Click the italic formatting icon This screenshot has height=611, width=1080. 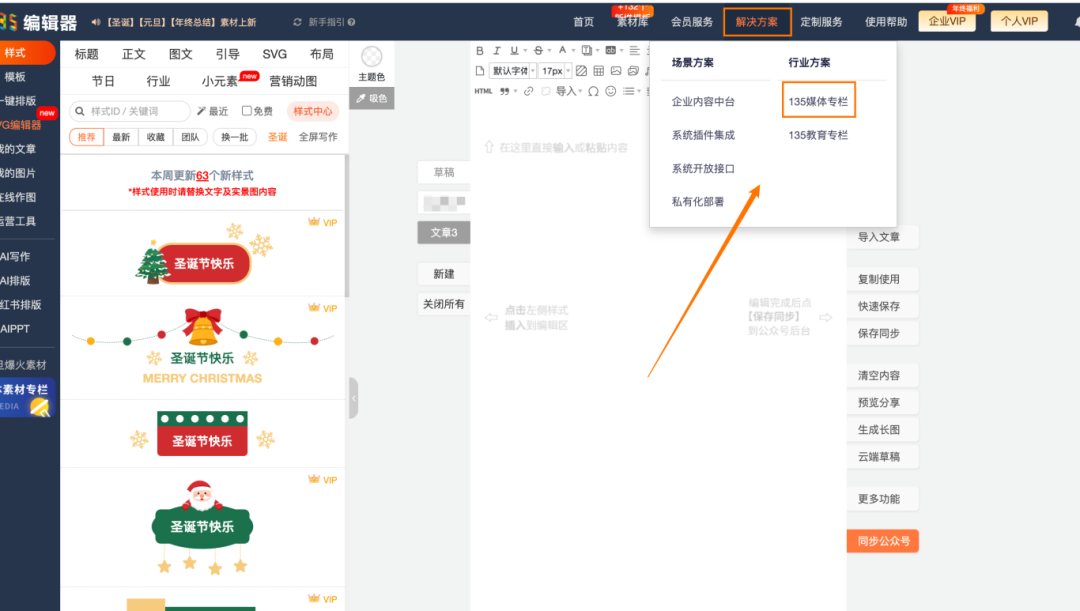pyautogui.click(x=496, y=51)
